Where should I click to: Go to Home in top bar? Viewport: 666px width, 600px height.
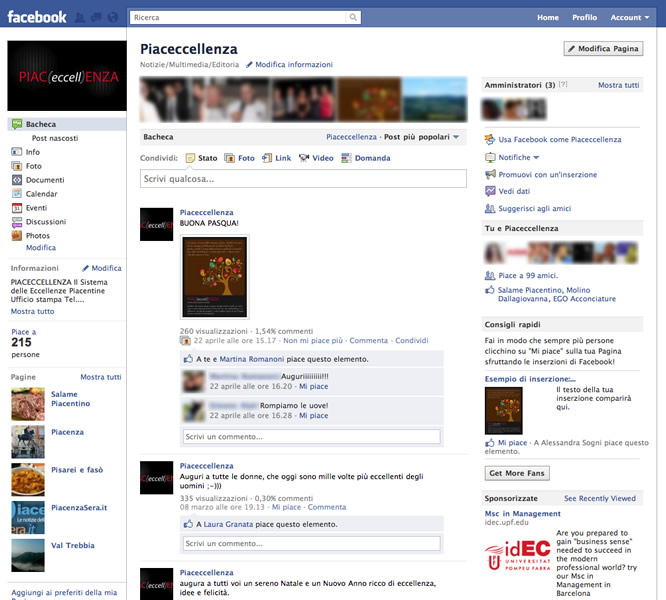(548, 17)
